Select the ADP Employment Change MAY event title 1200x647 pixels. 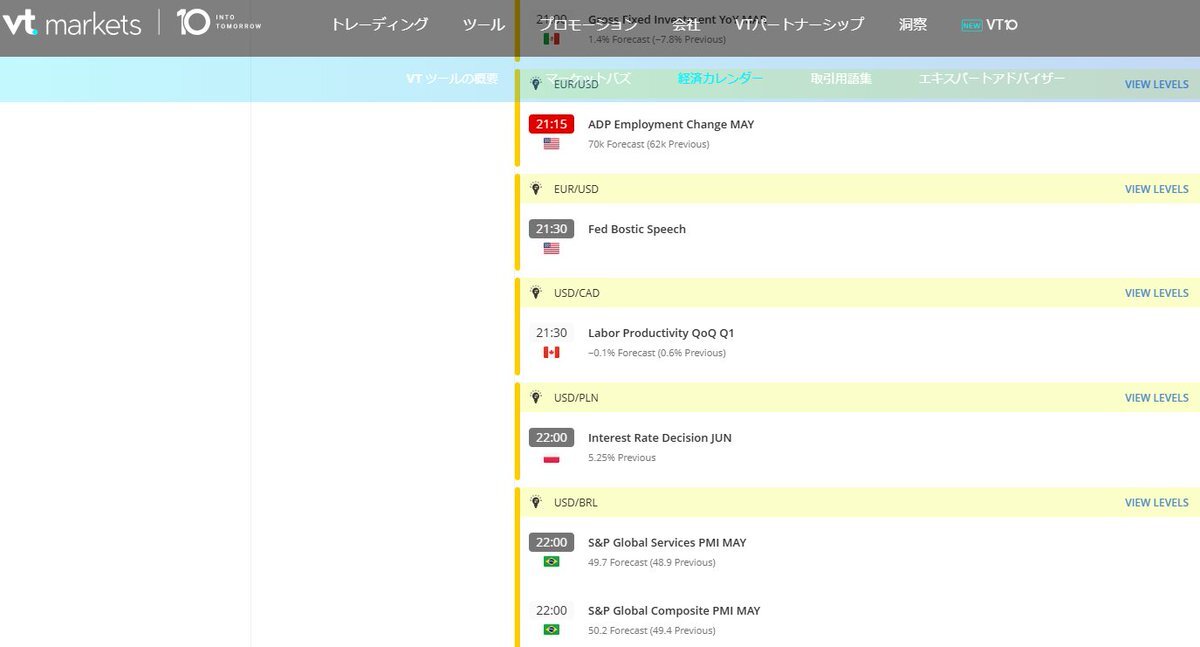pyautogui.click(x=671, y=125)
